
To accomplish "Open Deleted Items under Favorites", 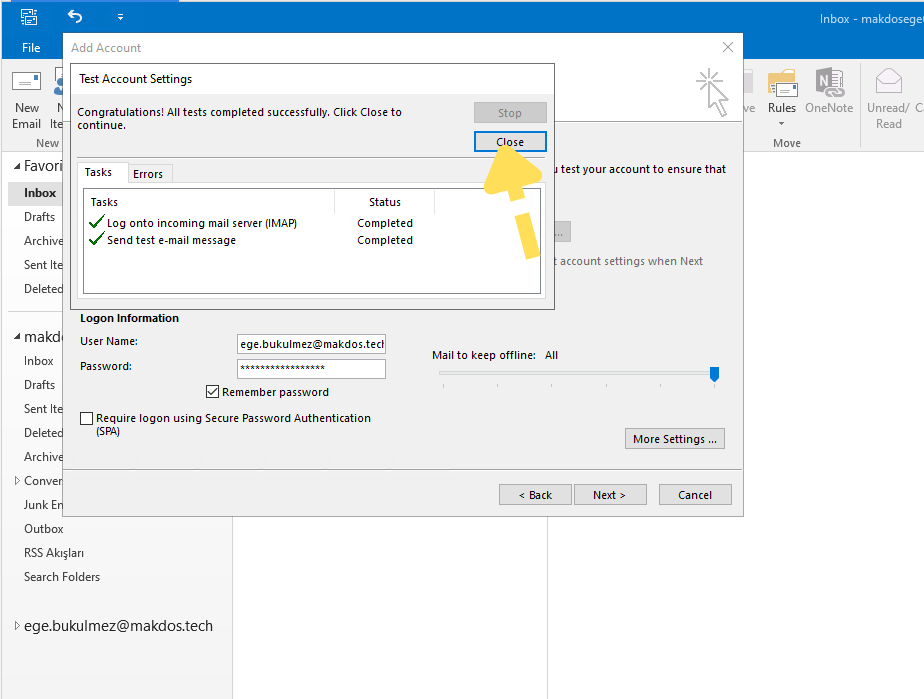I will [42, 289].
